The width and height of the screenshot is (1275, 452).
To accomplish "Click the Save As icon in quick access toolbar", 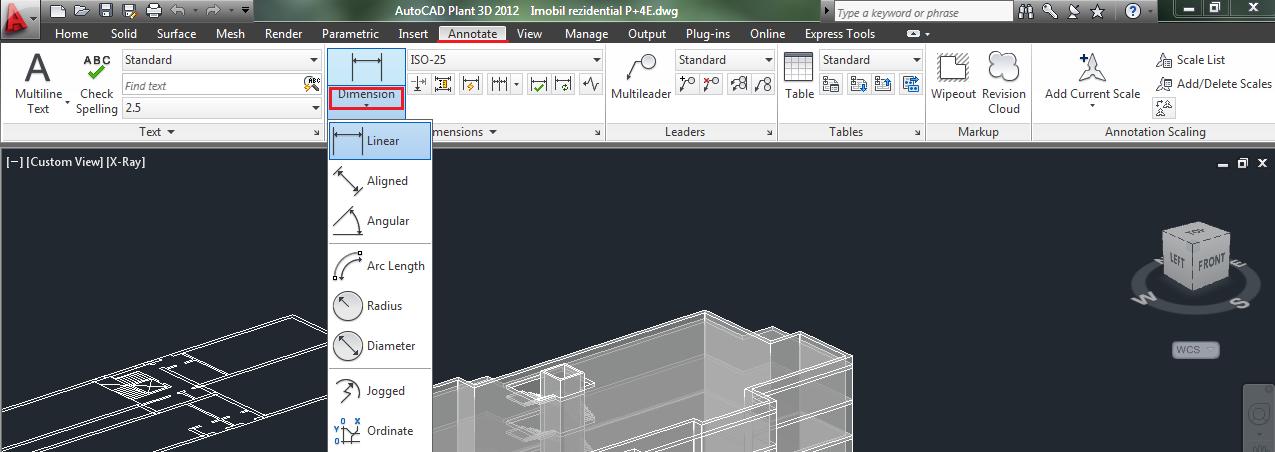I will click(x=129, y=12).
